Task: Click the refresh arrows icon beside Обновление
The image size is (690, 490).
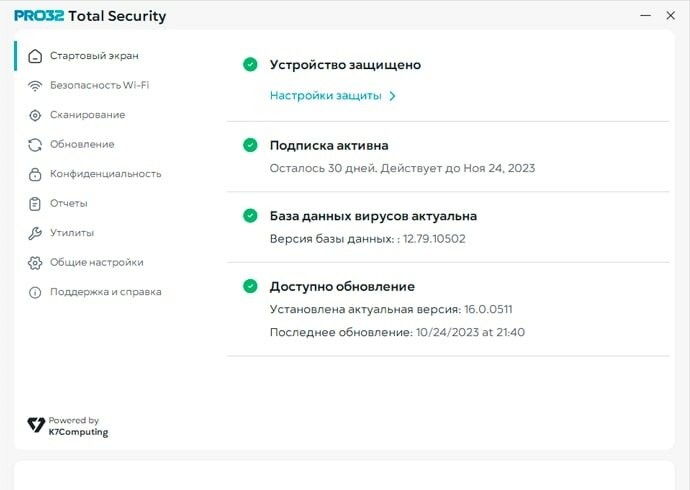Action: 35,145
